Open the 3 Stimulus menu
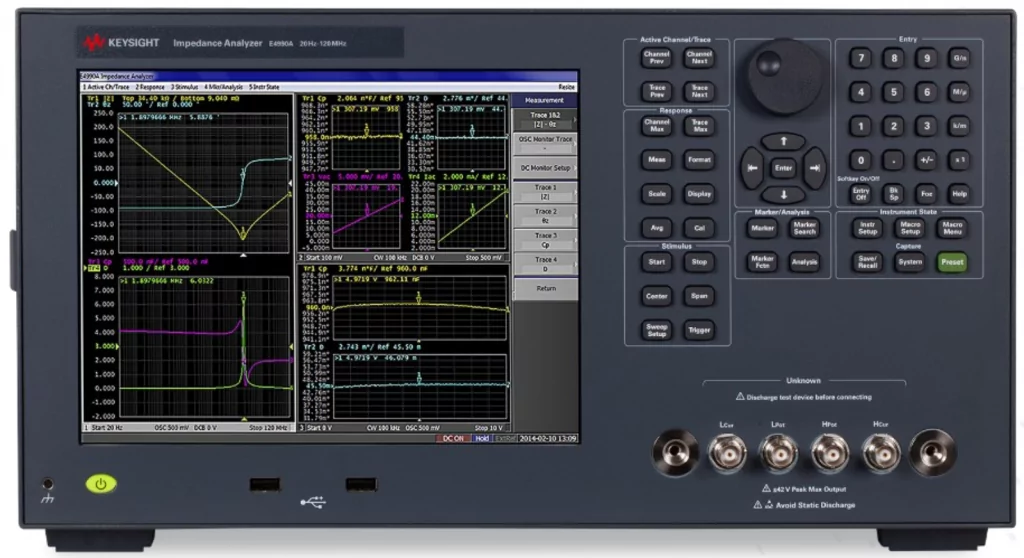The width and height of the screenshot is (1024, 558). (184, 87)
